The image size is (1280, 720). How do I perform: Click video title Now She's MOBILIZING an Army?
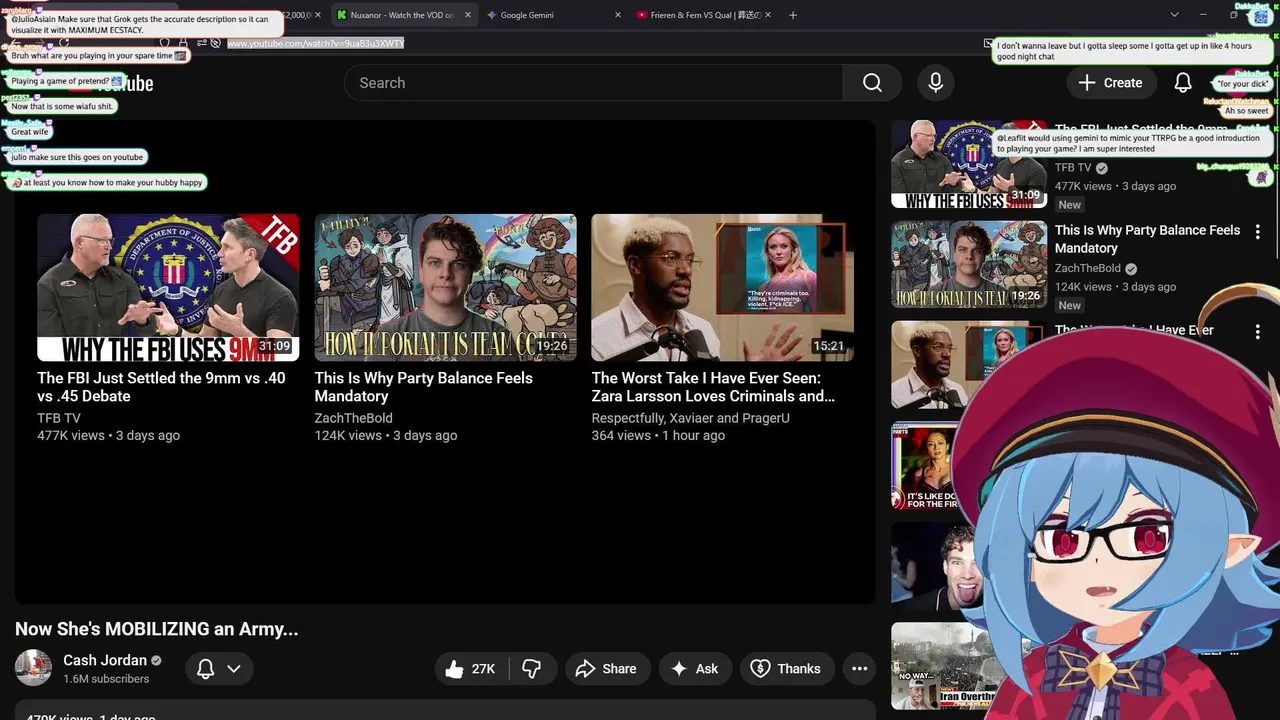(x=157, y=629)
